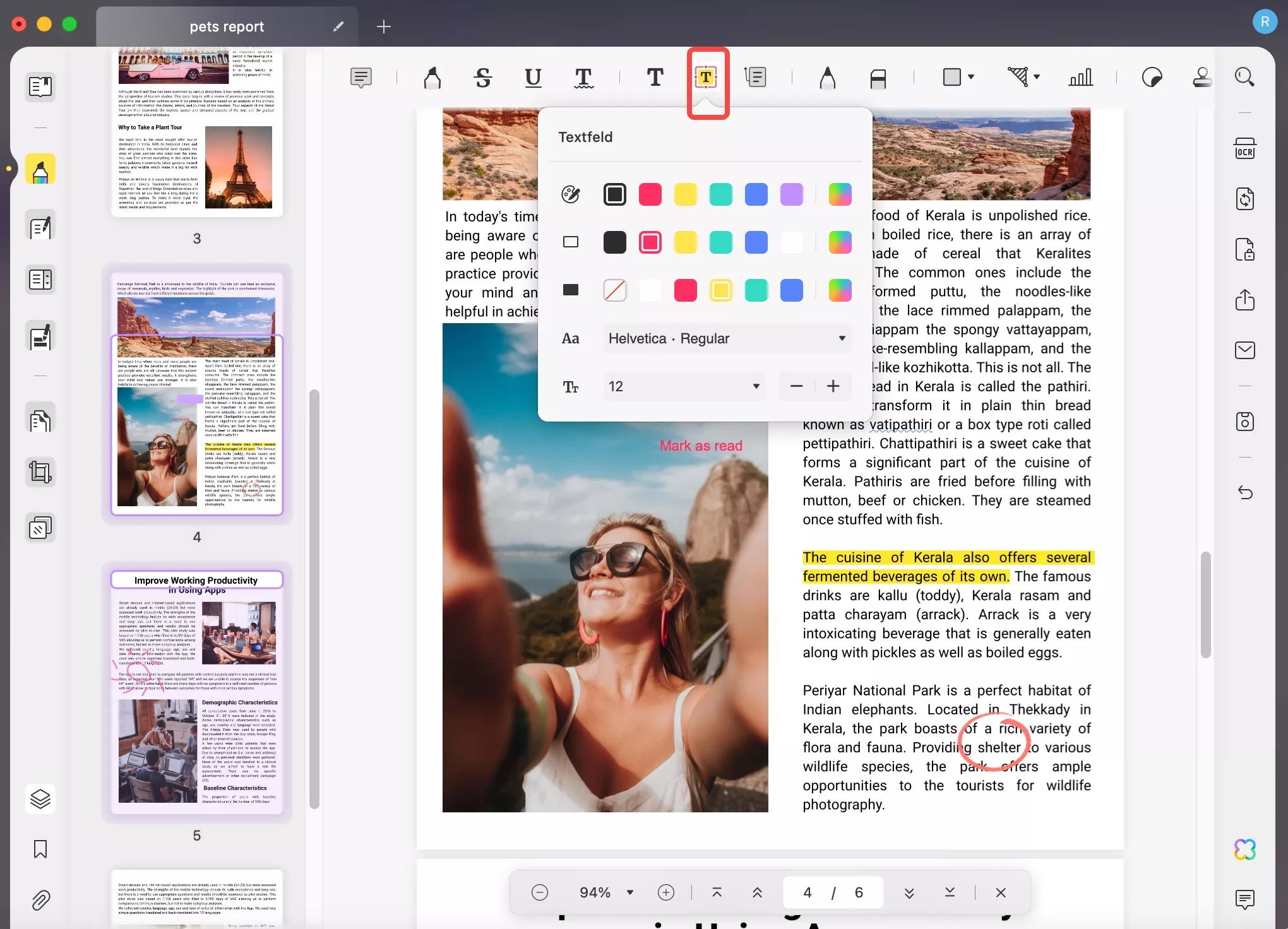This screenshot has width=1288, height=929.
Task: Click the Mark as read text annotation
Action: [x=701, y=446]
